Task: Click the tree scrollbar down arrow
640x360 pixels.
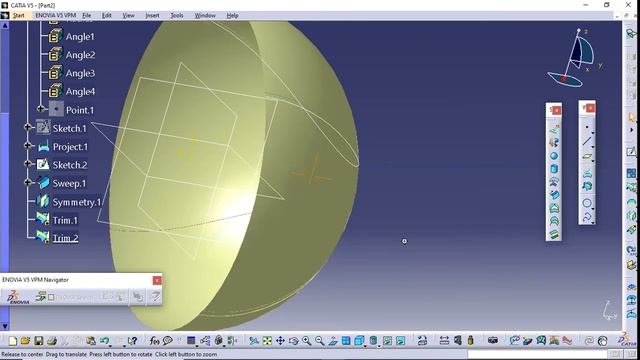Action: pyautogui.click(x=5, y=326)
